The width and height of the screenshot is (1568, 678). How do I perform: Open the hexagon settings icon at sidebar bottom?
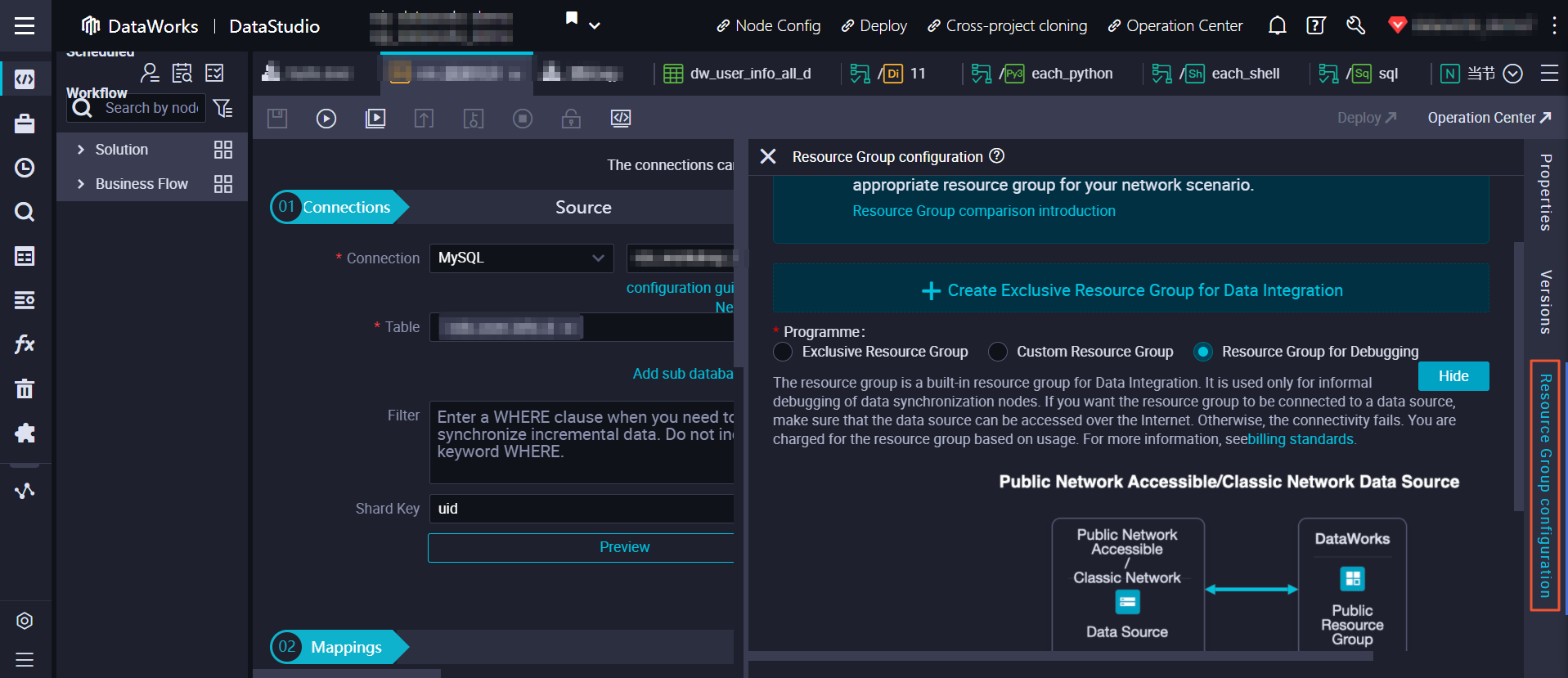(25, 621)
